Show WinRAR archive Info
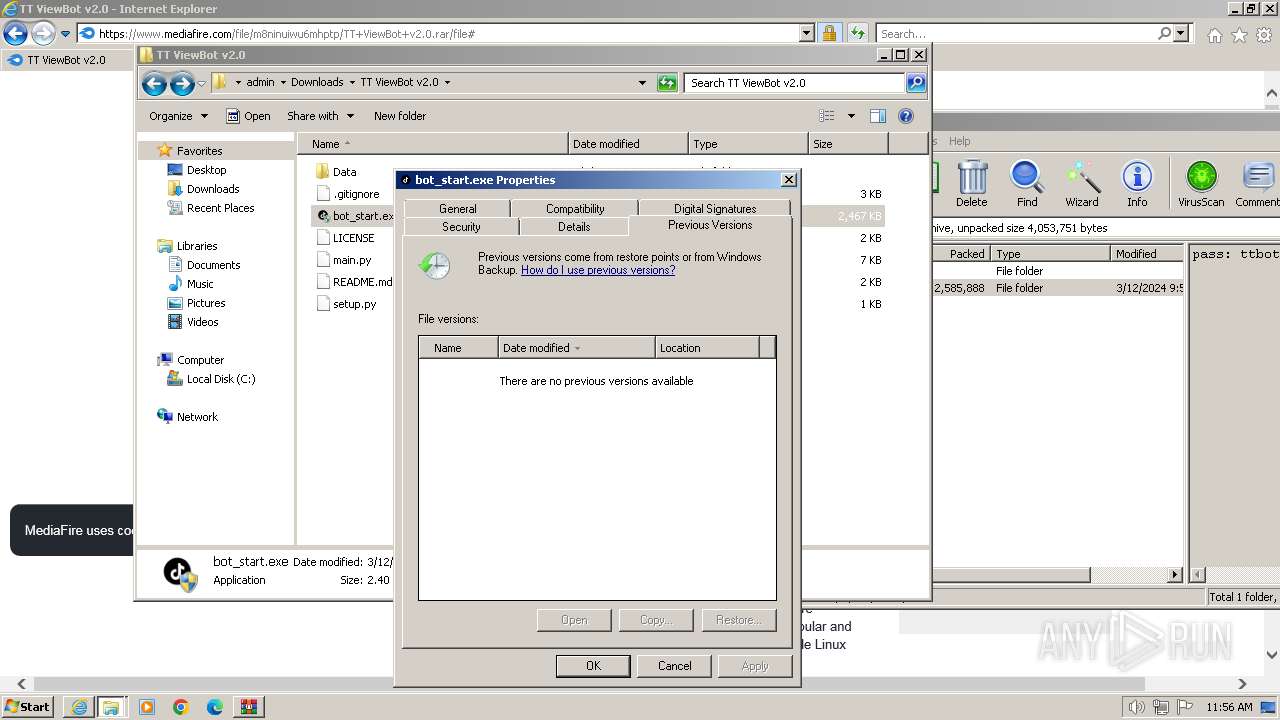 tap(1137, 184)
